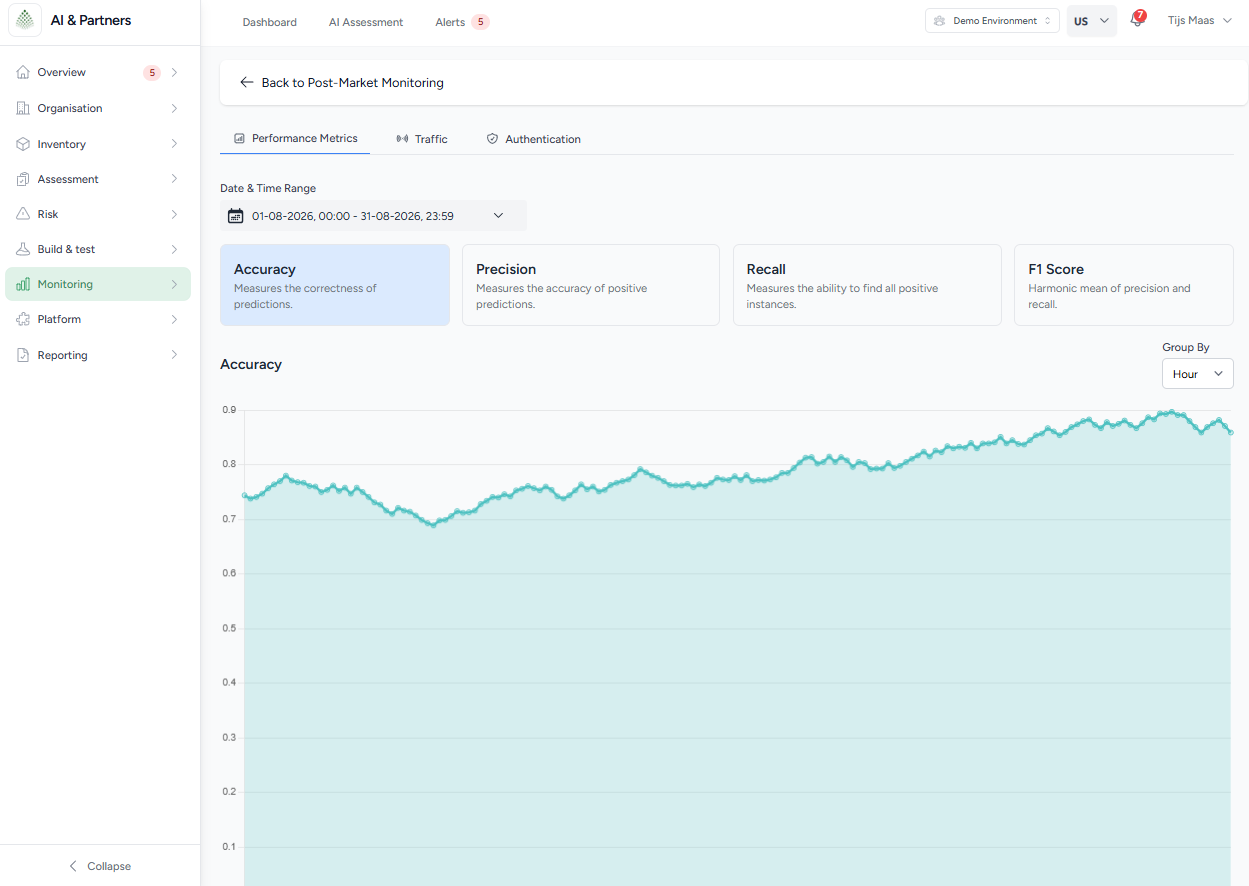Open the Tijs Maas user menu

point(1200,20)
